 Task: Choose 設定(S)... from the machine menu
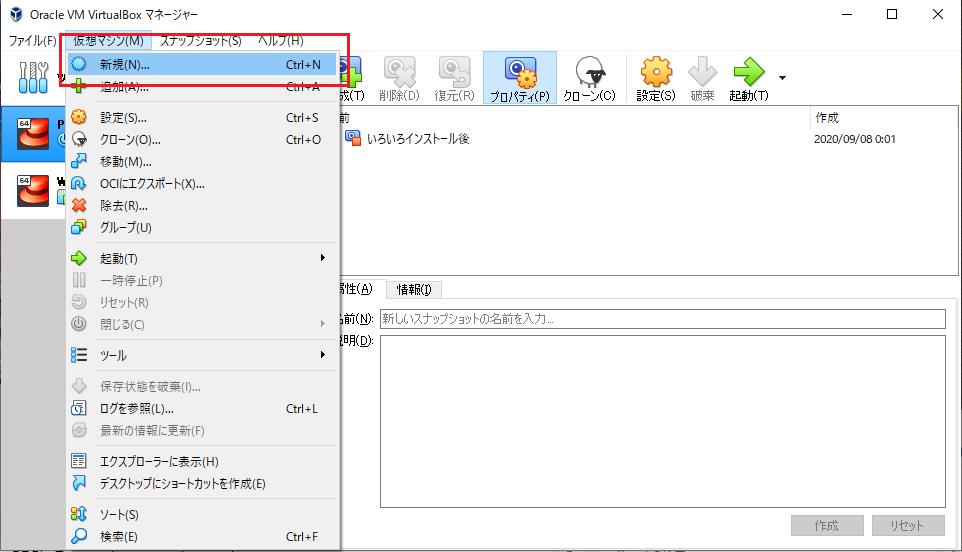202,118
